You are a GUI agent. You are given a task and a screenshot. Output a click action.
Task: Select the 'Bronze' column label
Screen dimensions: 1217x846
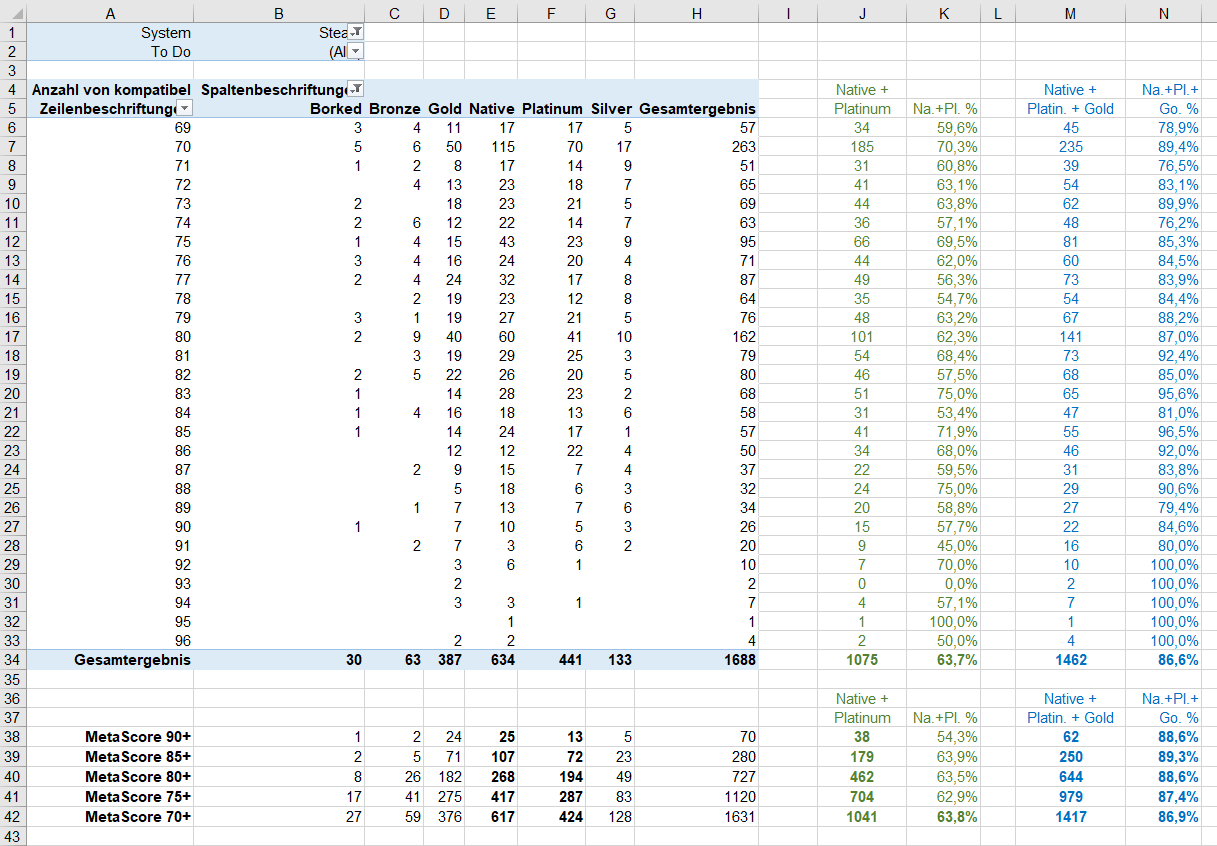394,109
